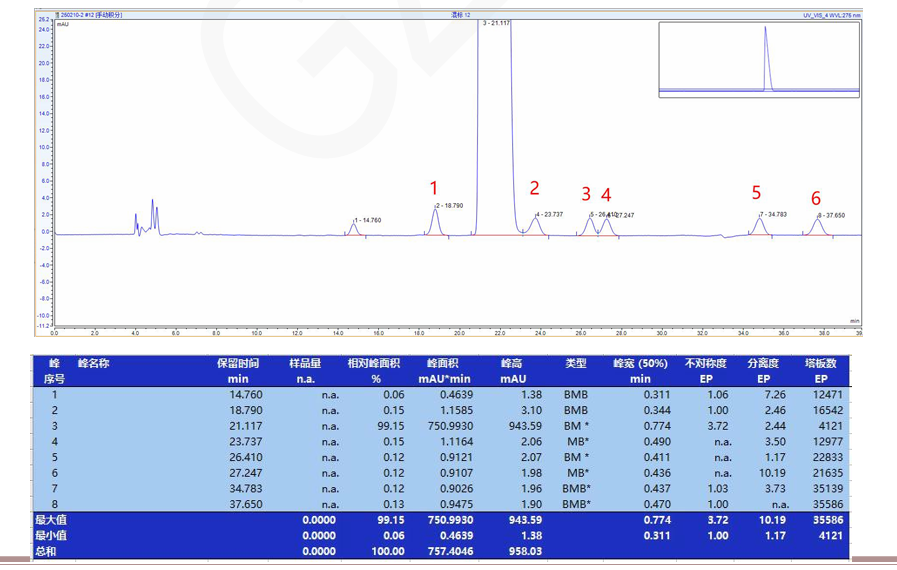Click the red annotation number 5
The image size is (897, 570).
(756, 193)
